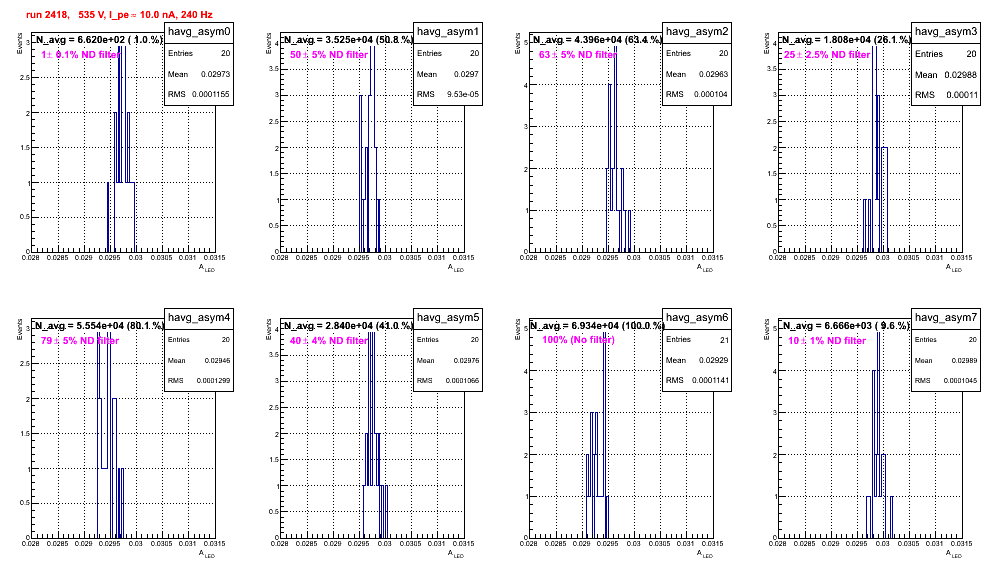Click Mean 0.02989 in havg_asym7 stats

946,360
